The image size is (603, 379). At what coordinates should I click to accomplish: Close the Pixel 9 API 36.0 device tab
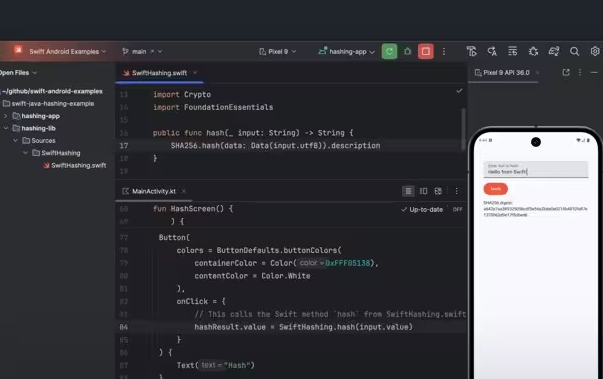(x=537, y=73)
